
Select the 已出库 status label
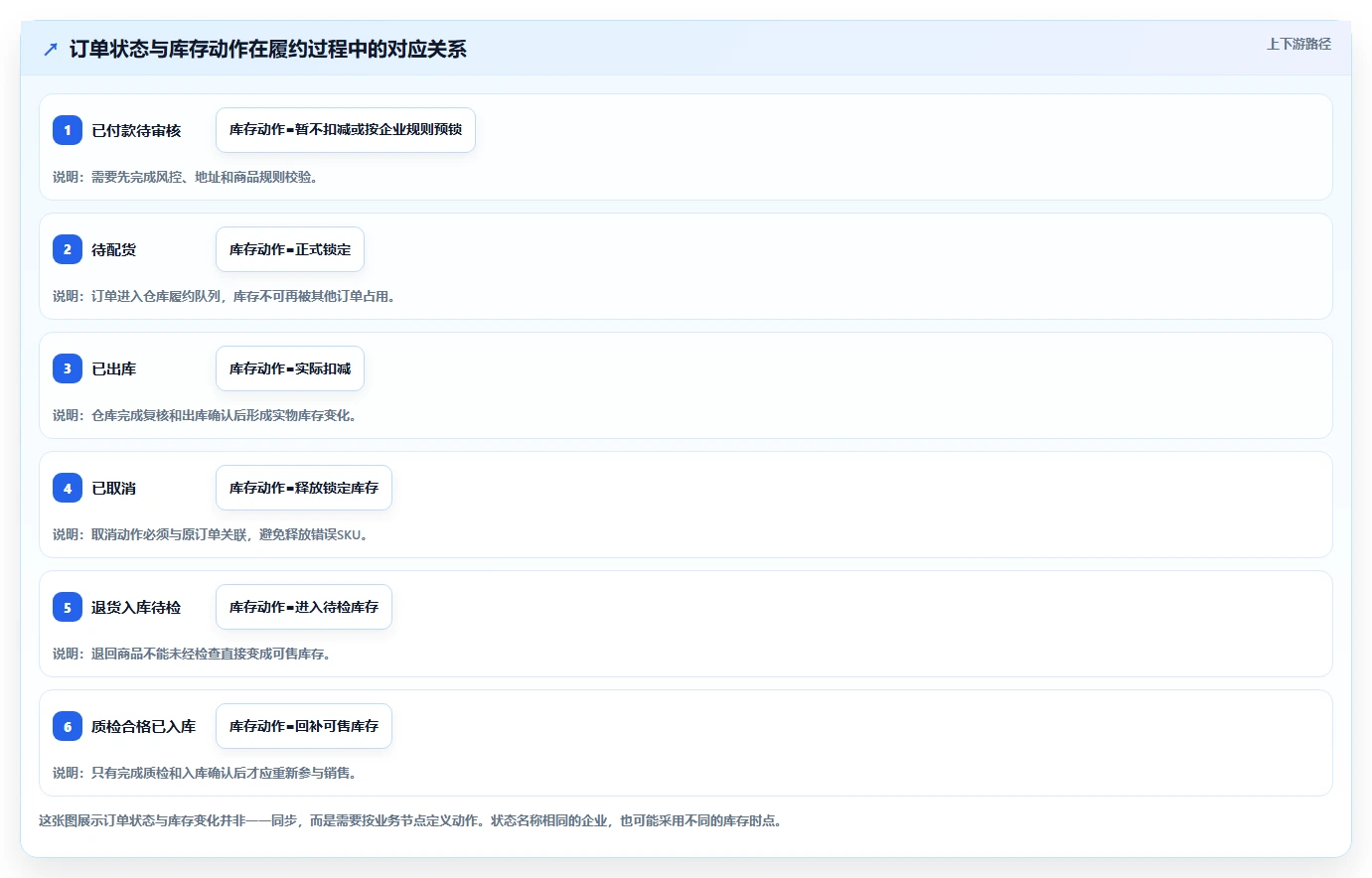click(114, 368)
